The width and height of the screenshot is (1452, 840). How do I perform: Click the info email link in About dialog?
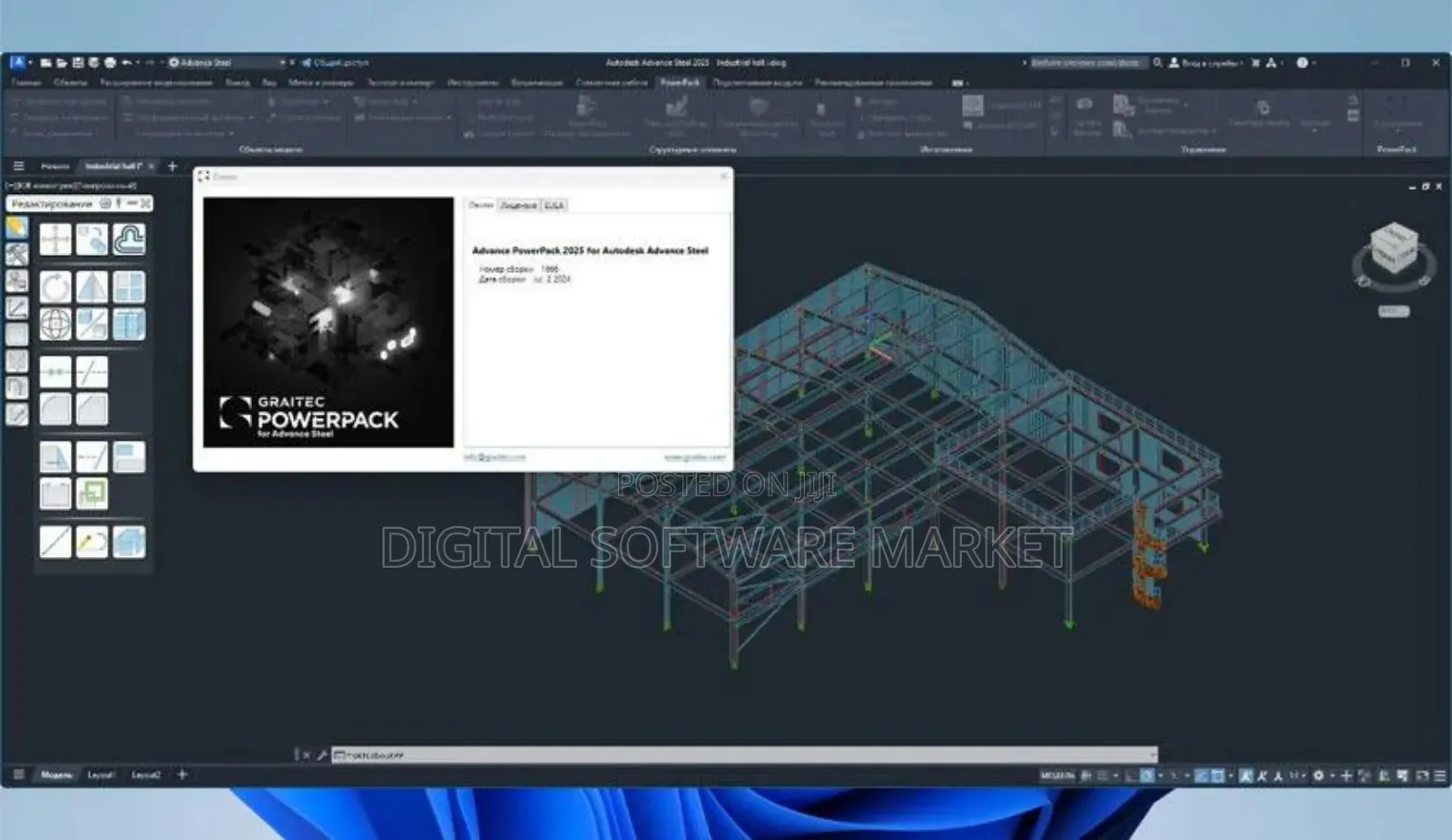click(x=495, y=457)
